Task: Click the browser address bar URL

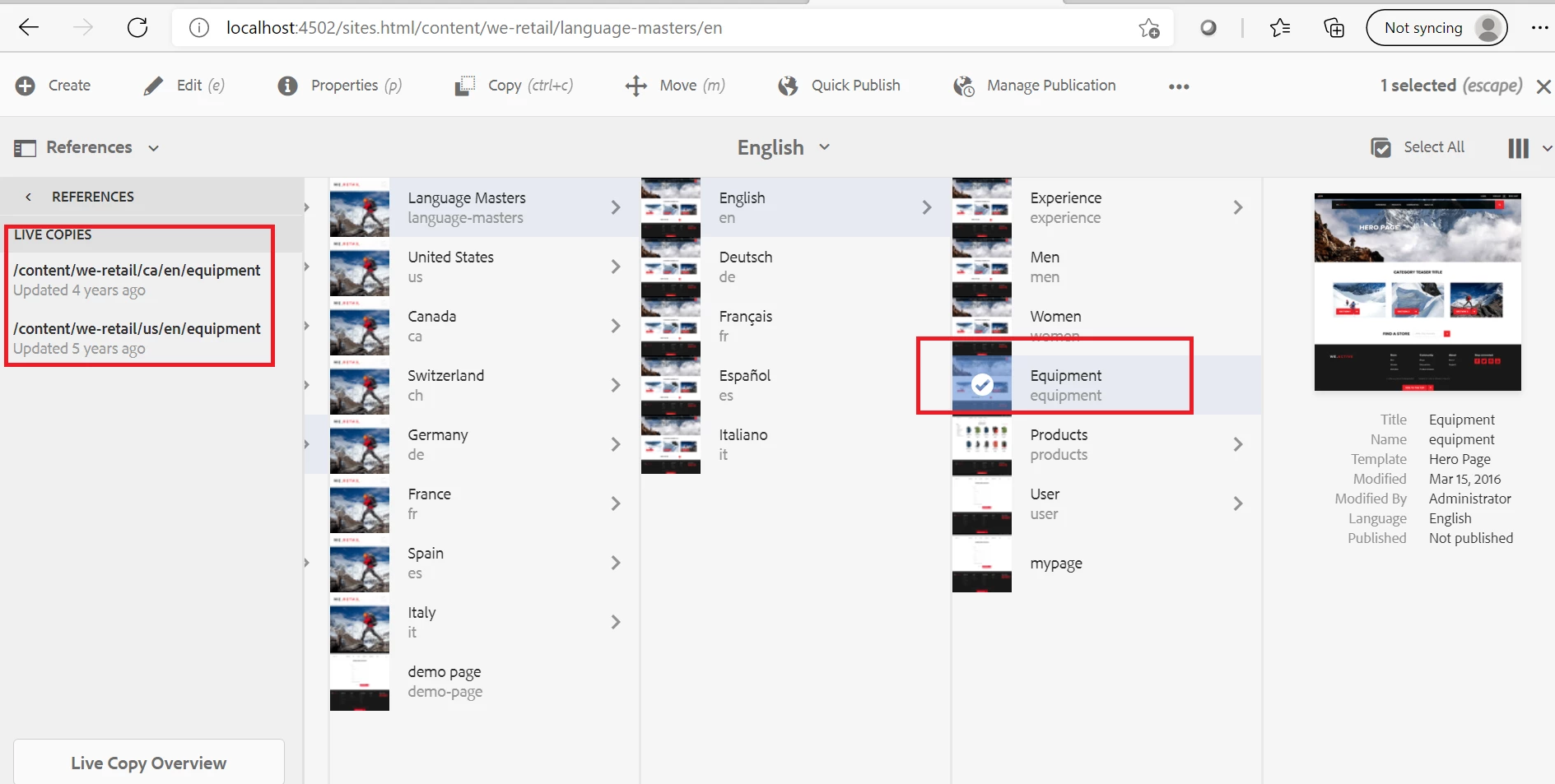Action: (474, 28)
